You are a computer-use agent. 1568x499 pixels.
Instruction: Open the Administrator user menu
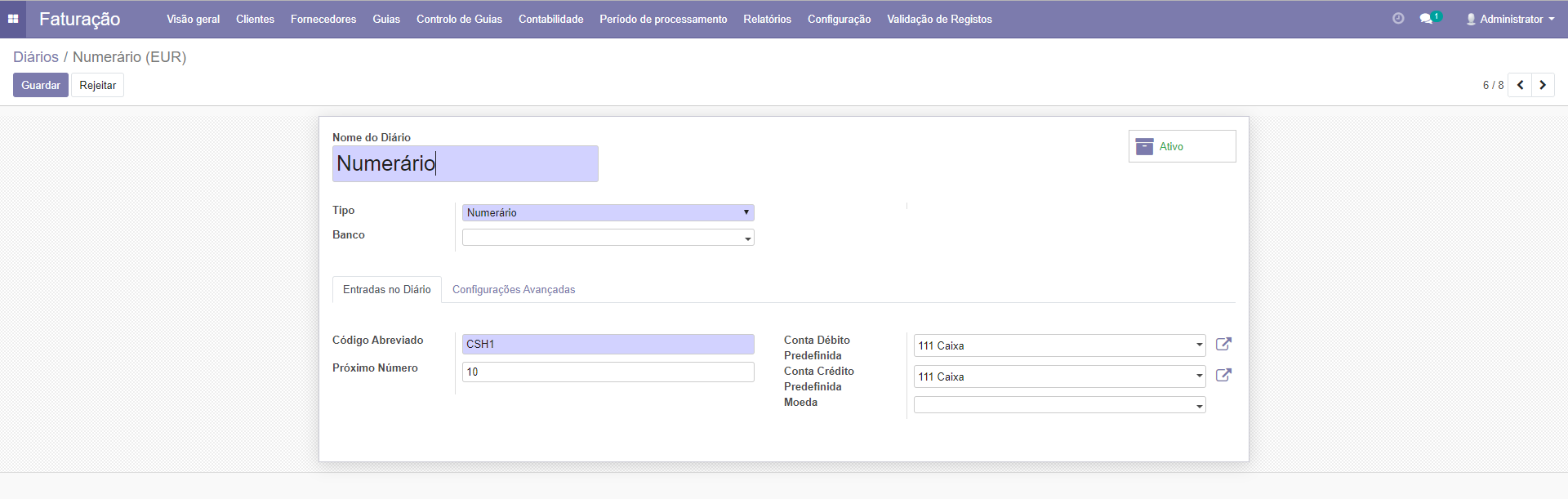(x=1510, y=19)
